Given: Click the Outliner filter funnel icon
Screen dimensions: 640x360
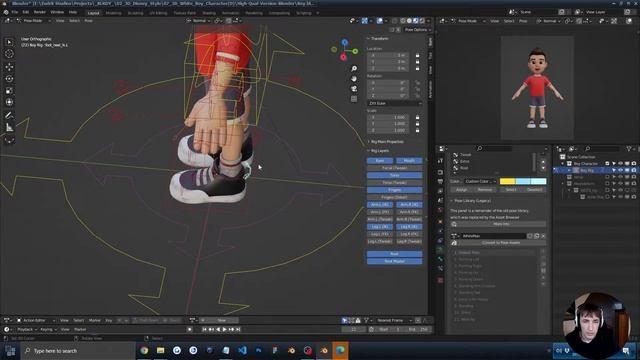Looking at the screenshot, I should 629,149.
